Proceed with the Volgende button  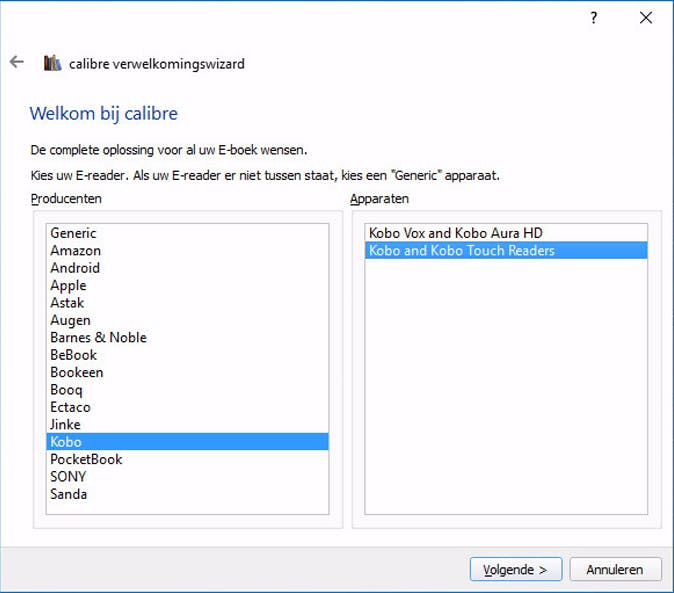[516, 569]
